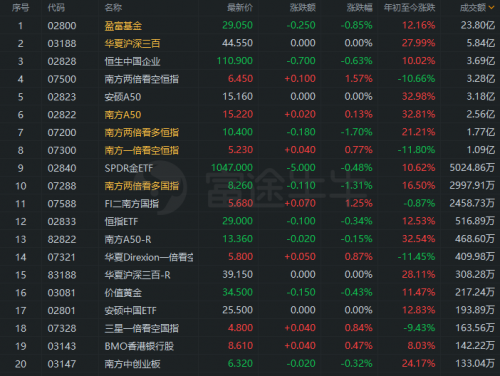Click the 代码 column header
This screenshot has height=376, width=500.
click(x=56, y=7)
